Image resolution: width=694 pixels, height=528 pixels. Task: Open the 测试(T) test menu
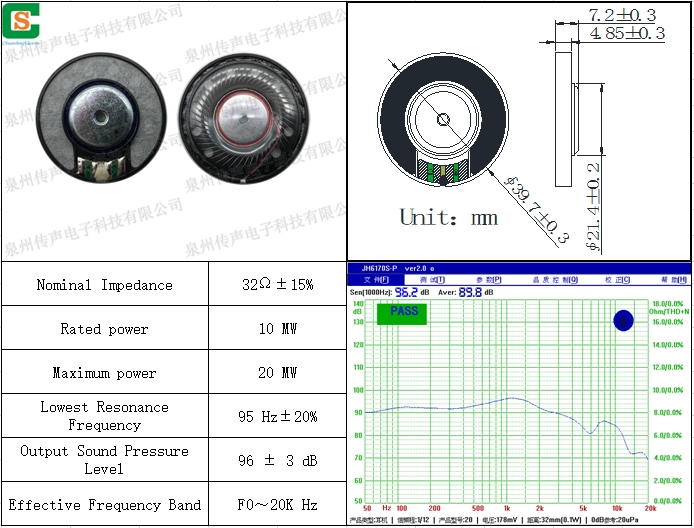click(x=432, y=280)
